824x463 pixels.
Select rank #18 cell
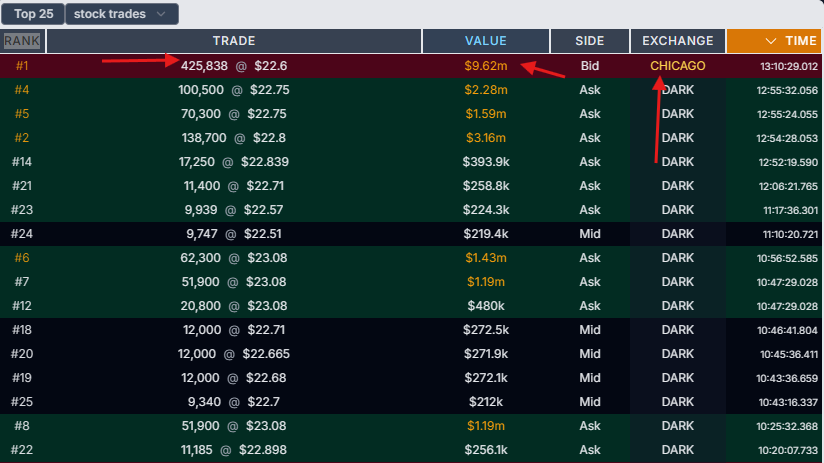pos(22,330)
